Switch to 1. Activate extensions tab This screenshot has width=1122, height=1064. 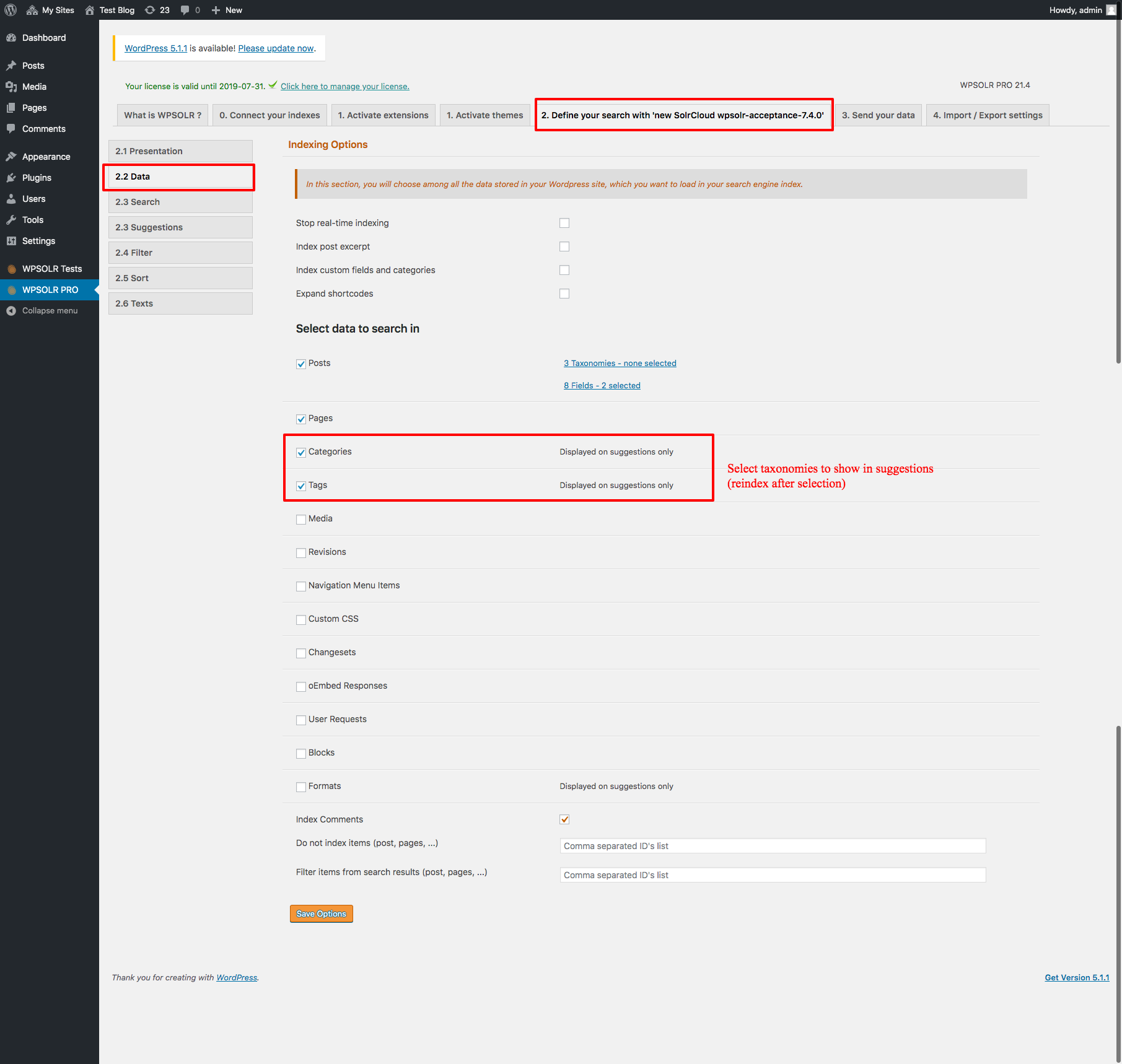tap(383, 115)
